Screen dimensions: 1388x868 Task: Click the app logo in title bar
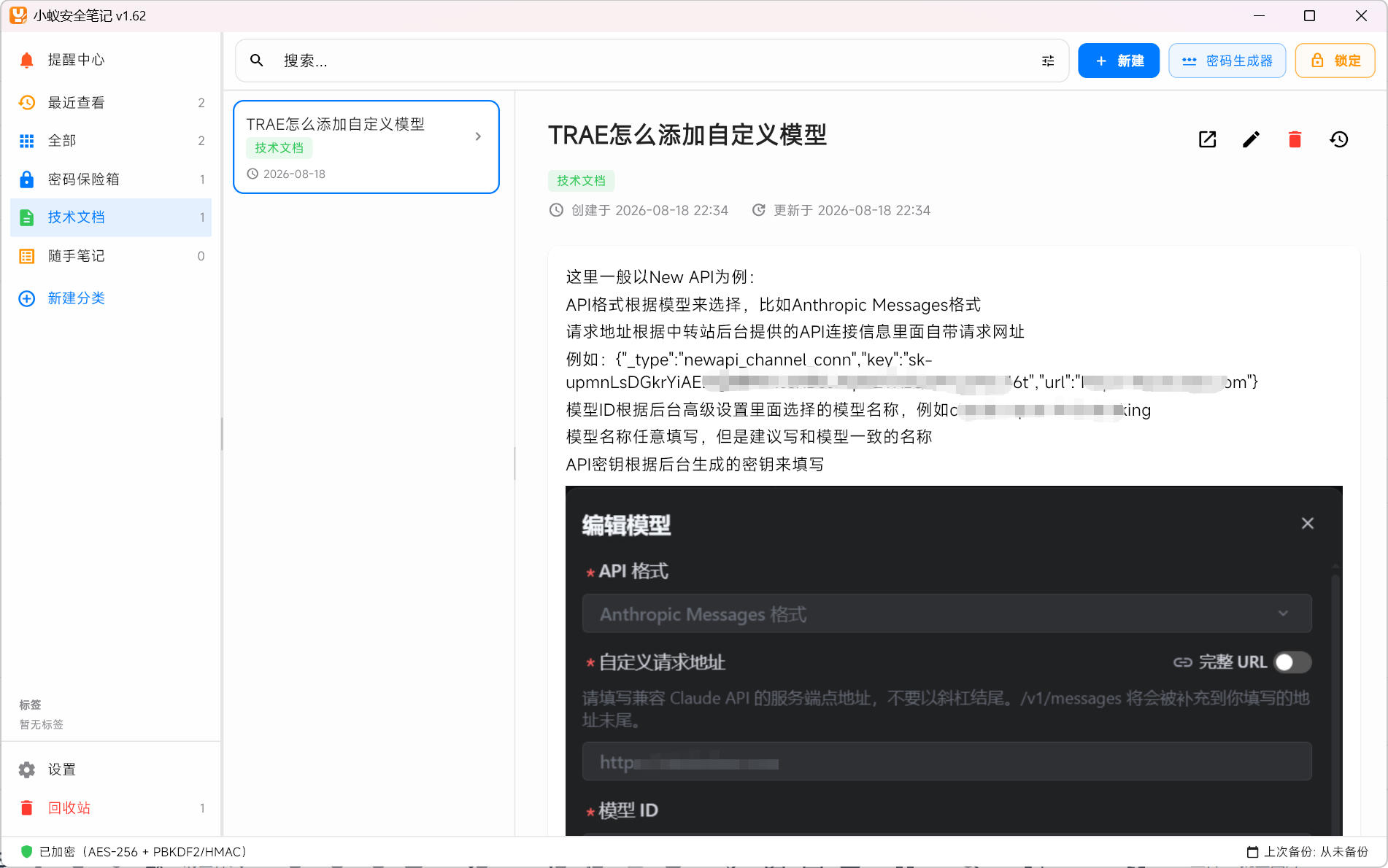coord(18,15)
